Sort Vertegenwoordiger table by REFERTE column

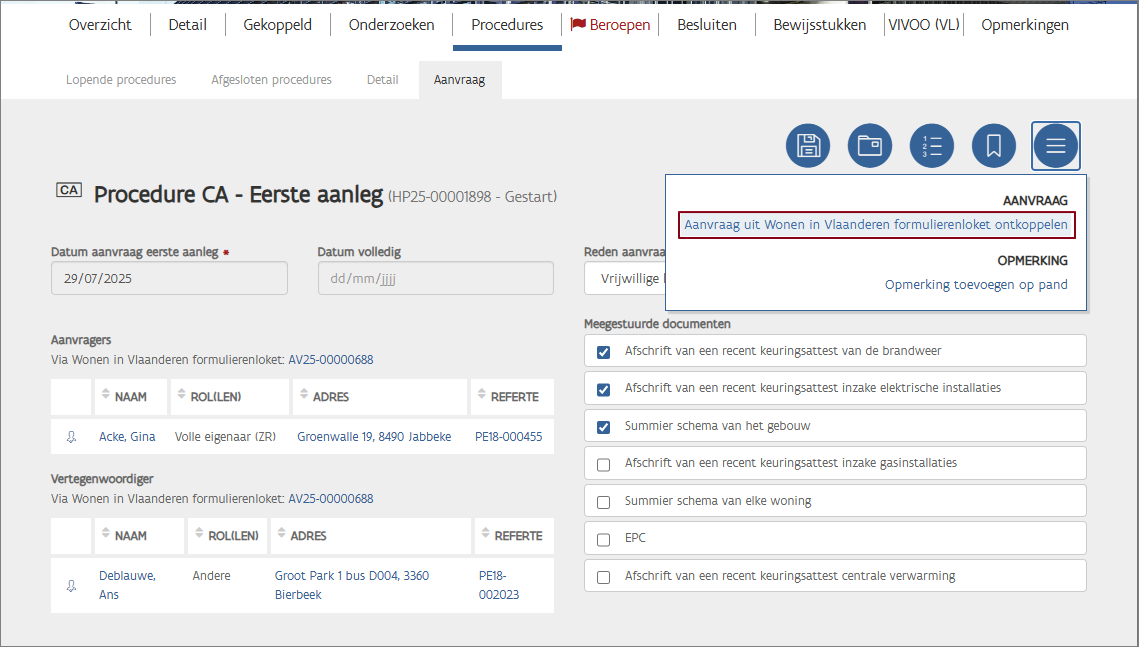(517, 536)
